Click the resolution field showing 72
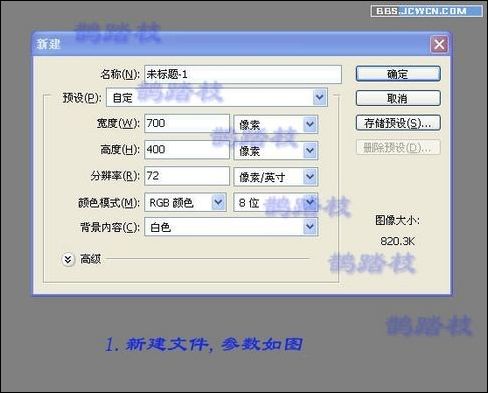Image resolution: width=488 pixels, height=393 pixels. 187,176
